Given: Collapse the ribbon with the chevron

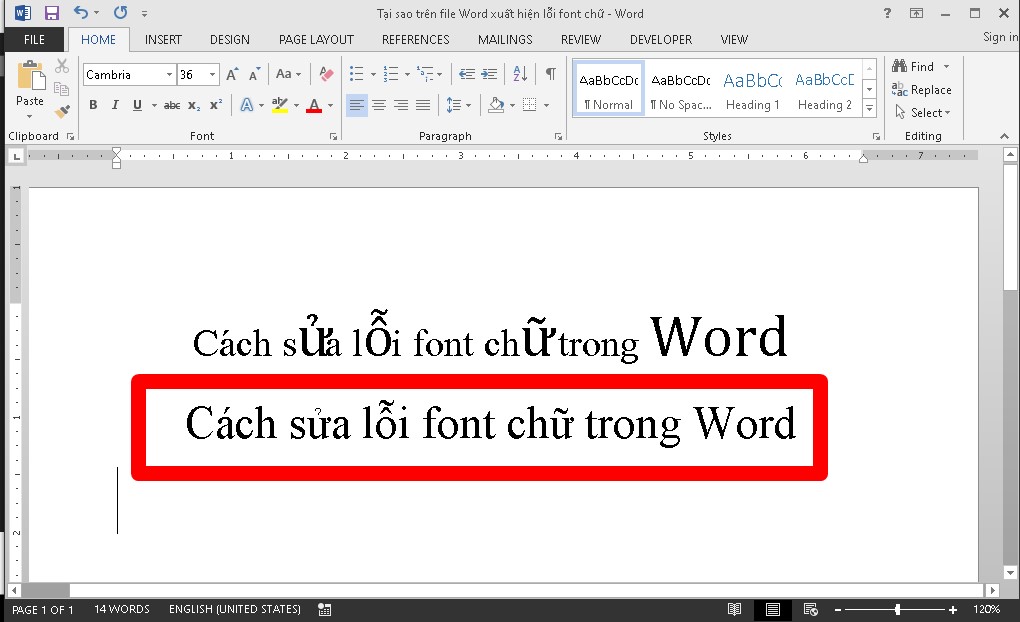Looking at the screenshot, I should point(1004,136).
